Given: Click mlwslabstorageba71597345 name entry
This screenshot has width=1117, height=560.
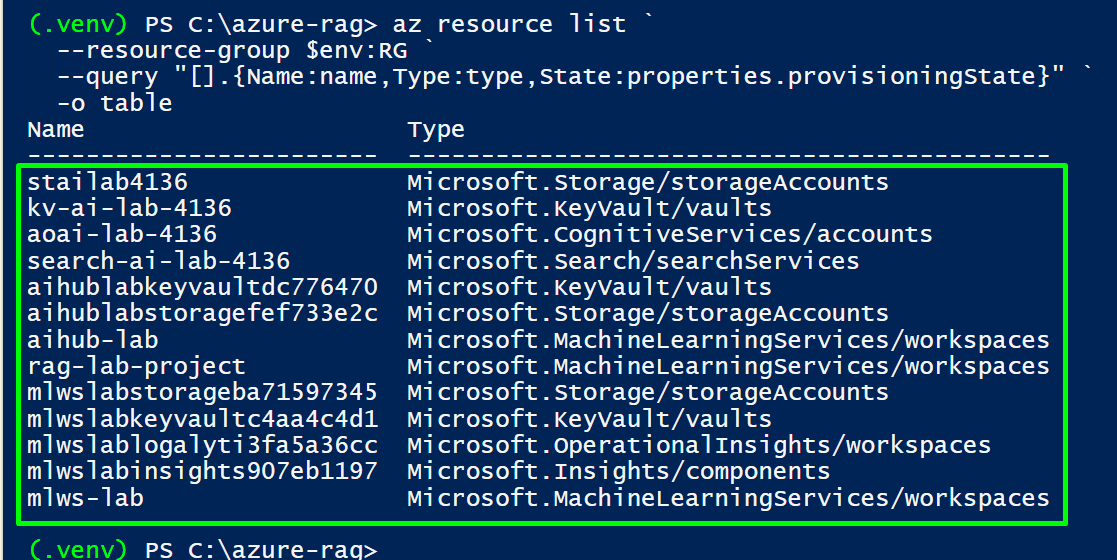Looking at the screenshot, I should [203, 393].
